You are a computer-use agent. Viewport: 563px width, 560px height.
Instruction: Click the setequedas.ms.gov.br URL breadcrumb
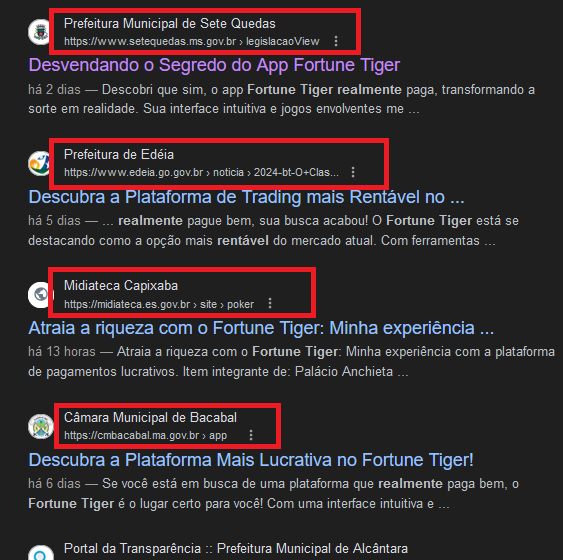(191, 42)
